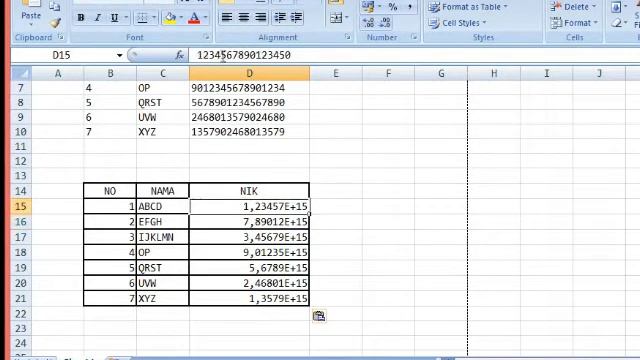
Task: Apply yellow fill color bucket
Action: click(x=170, y=18)
